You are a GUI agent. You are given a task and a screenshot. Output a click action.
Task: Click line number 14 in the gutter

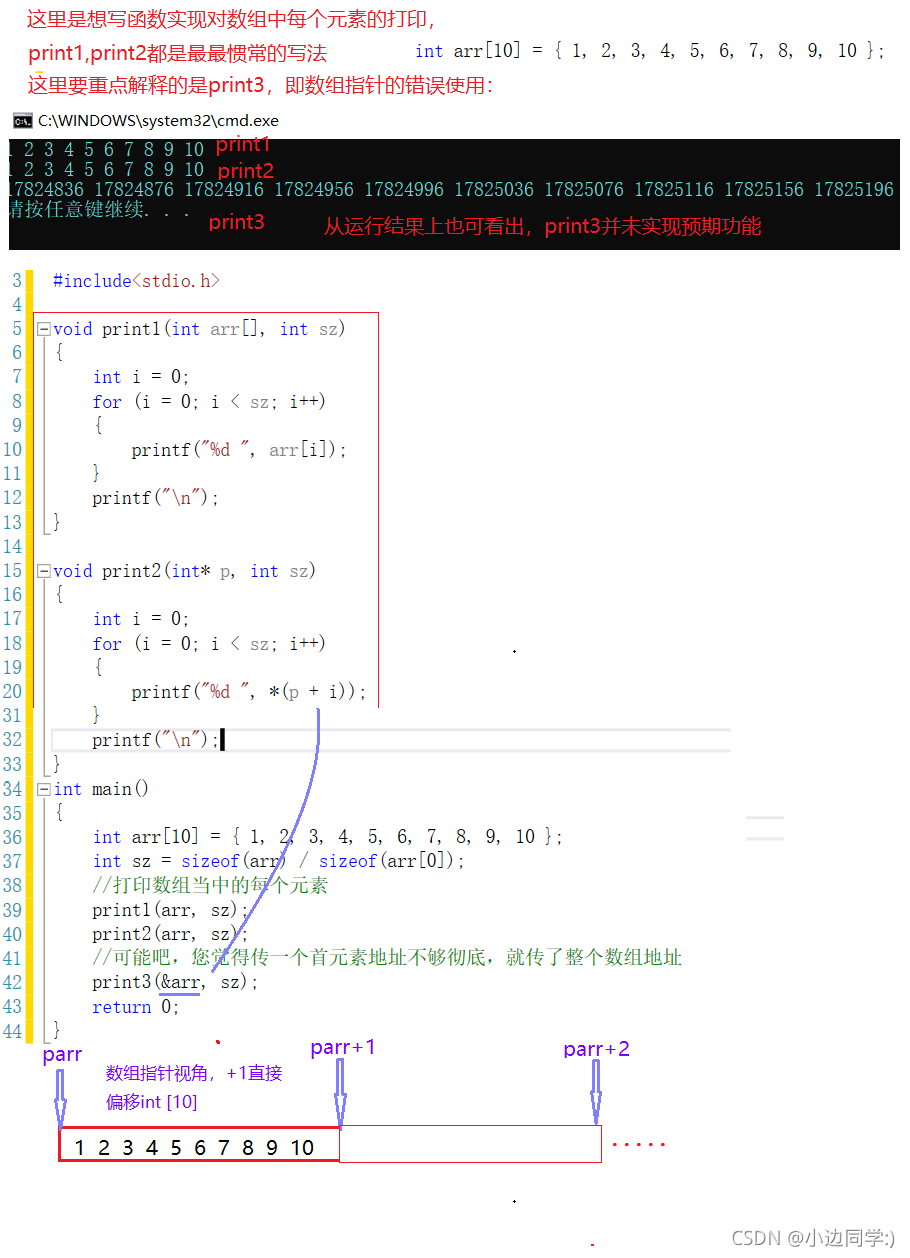(12, 546)
